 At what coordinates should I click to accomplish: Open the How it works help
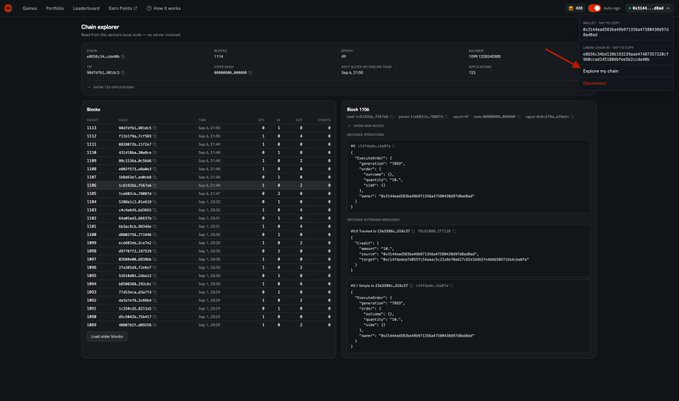point(164,8)
